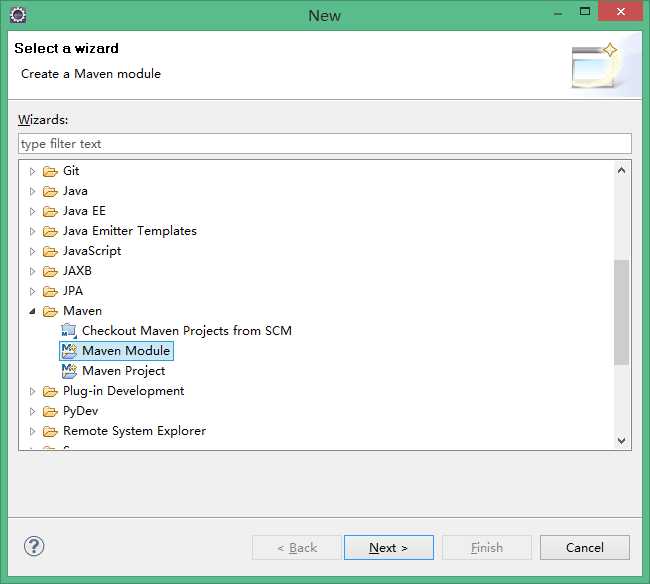Expand the Plug-in Development category
Viewport: 650px width, 584px height.
[32, 391]
